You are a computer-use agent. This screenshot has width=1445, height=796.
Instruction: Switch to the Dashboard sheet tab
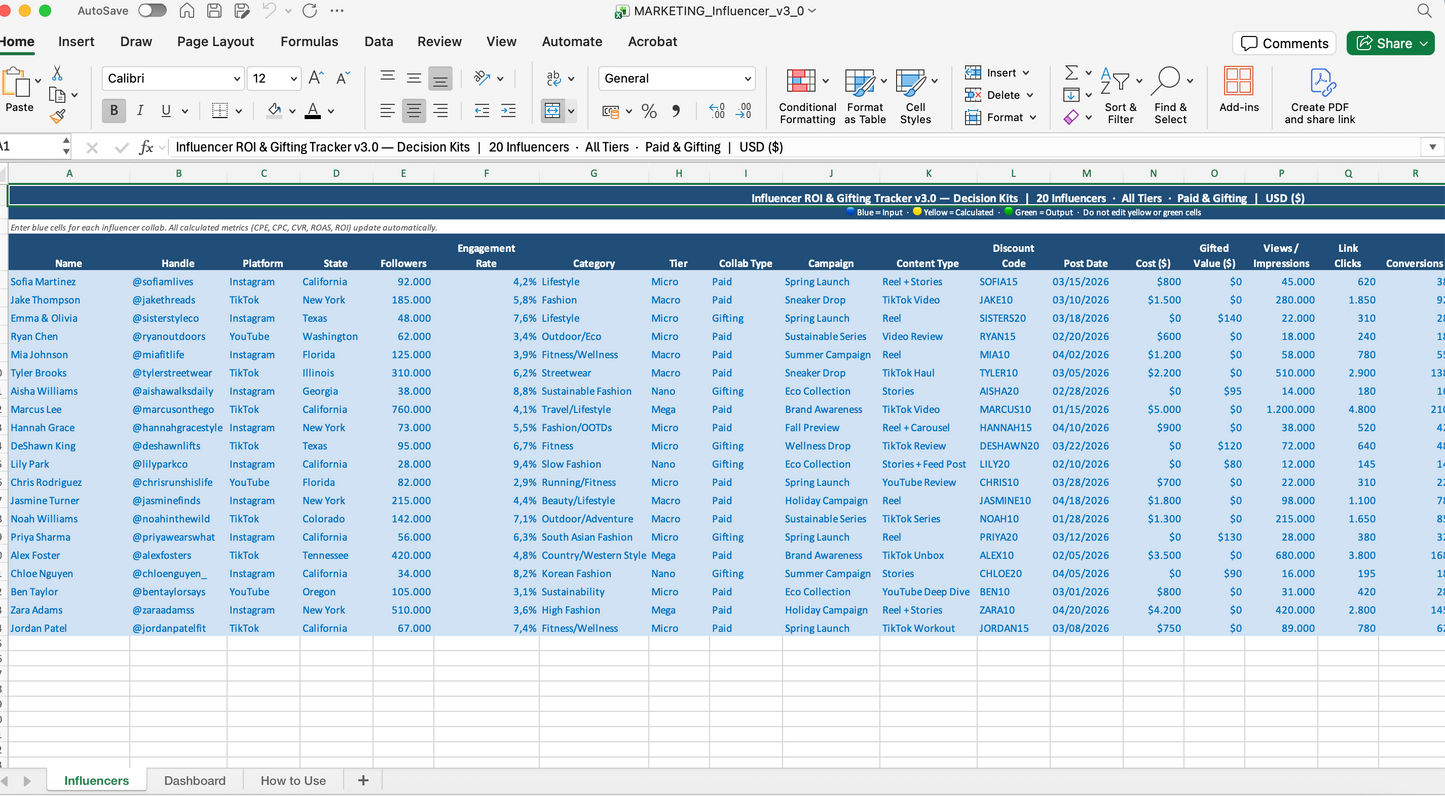point(195,781)
